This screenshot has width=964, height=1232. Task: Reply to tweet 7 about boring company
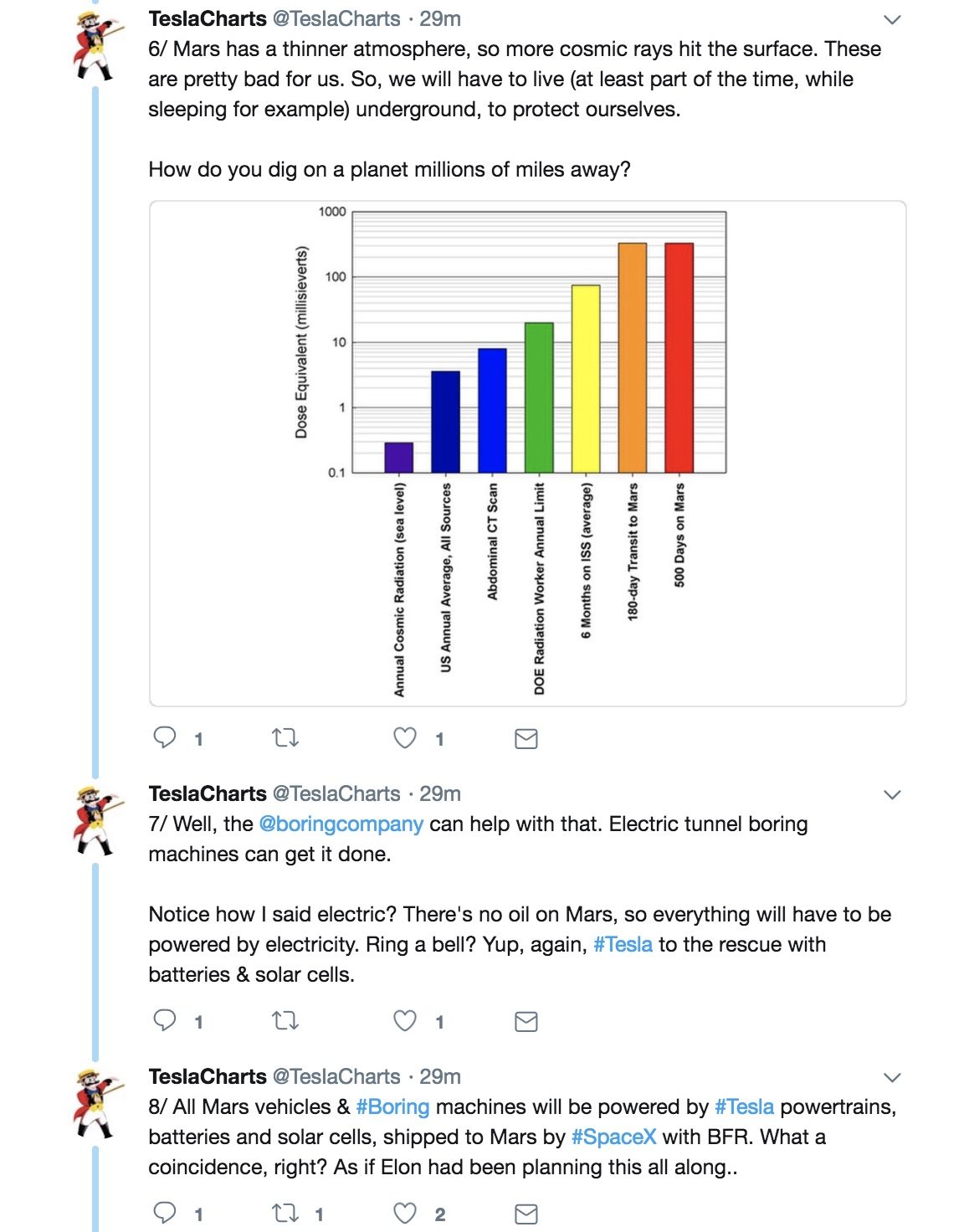click(x=165, y=1020)
